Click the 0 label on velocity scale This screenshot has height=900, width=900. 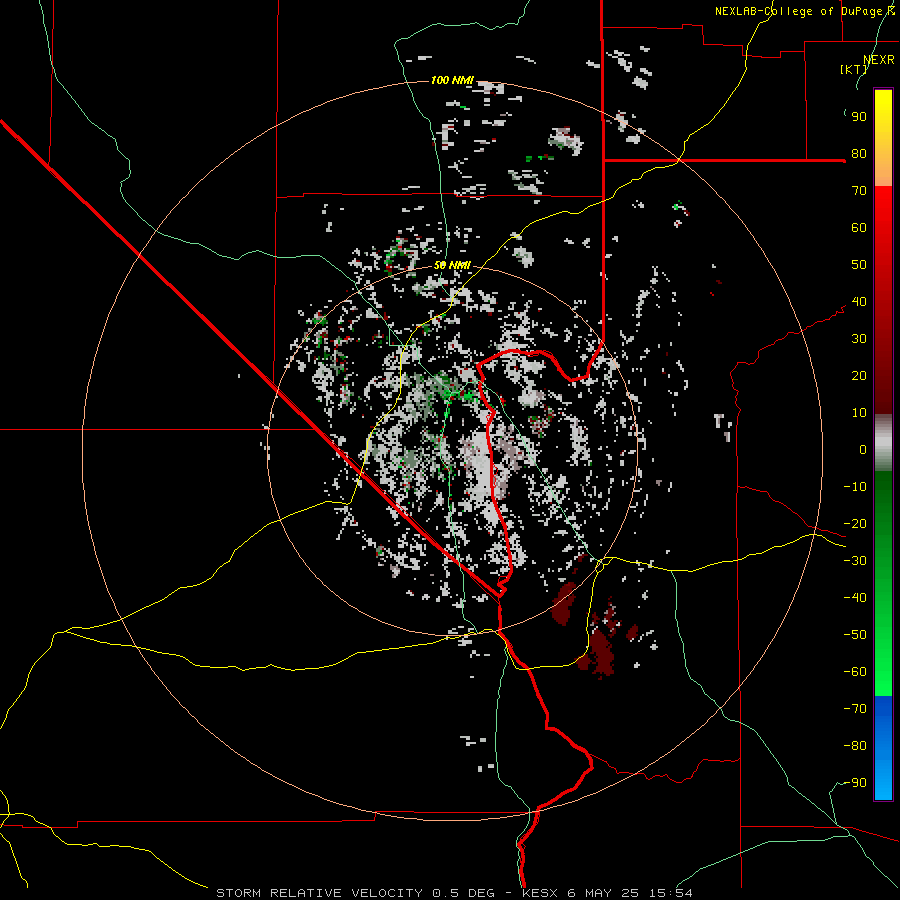[x=863, y=449]
